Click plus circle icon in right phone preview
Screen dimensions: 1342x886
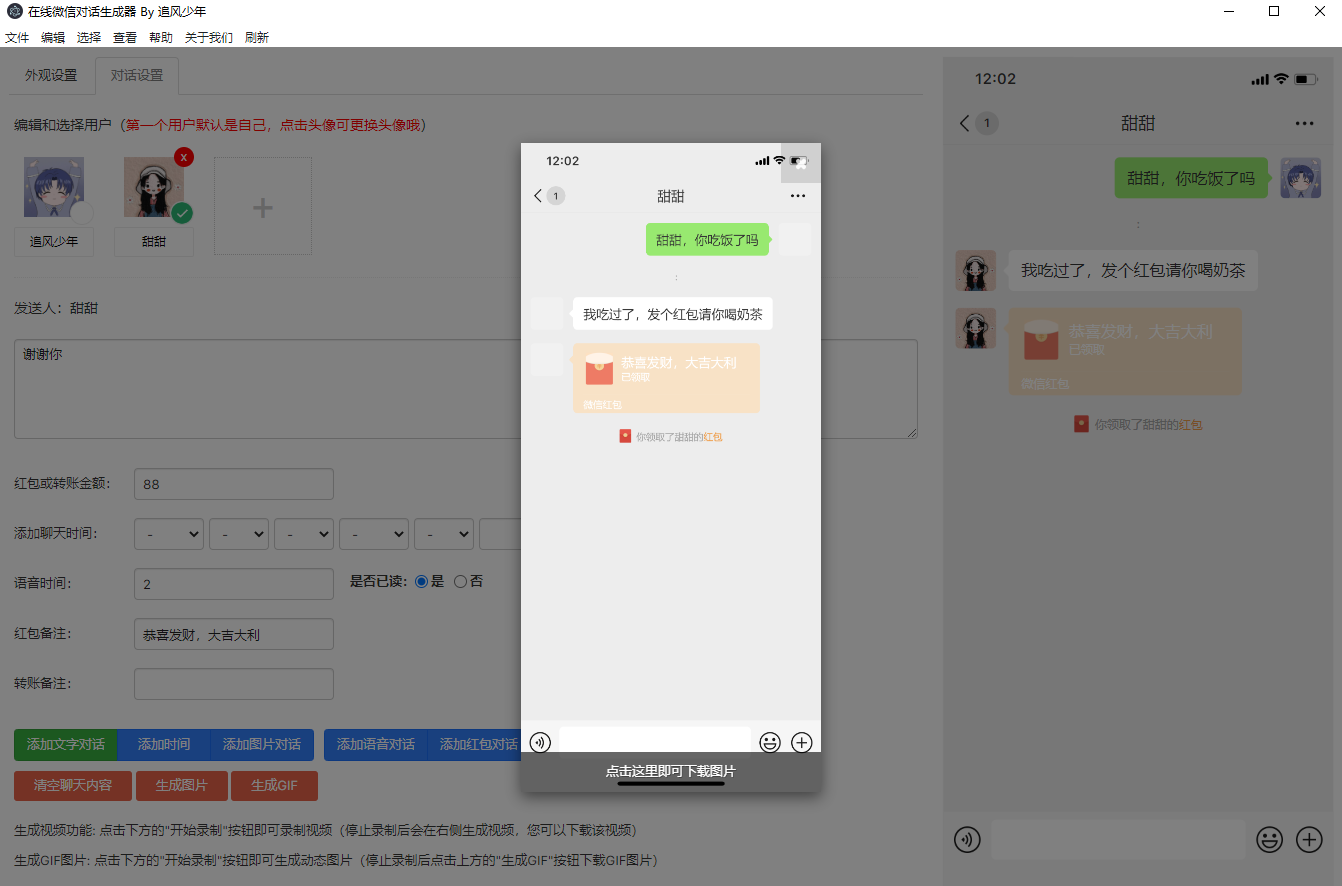(1309, 840)
